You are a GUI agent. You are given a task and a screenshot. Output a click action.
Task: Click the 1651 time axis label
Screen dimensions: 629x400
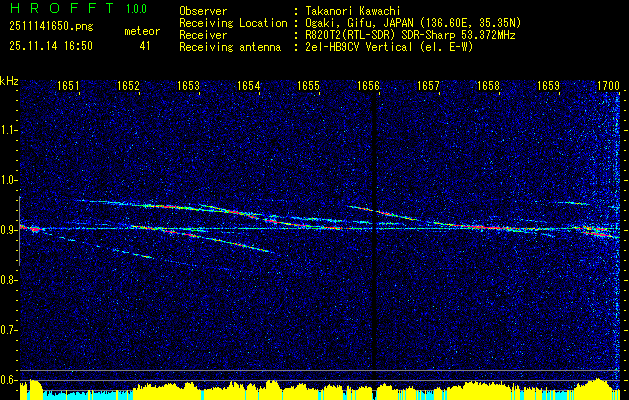68,85
